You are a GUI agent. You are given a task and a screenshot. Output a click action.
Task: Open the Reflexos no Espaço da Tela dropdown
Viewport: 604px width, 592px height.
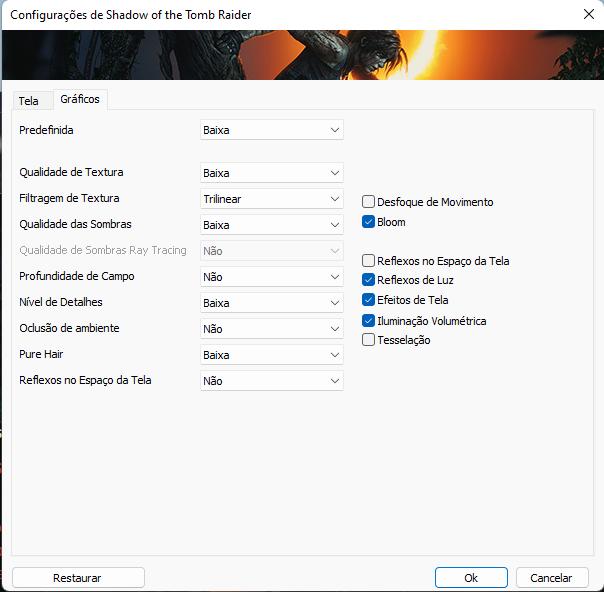[271, 381]
